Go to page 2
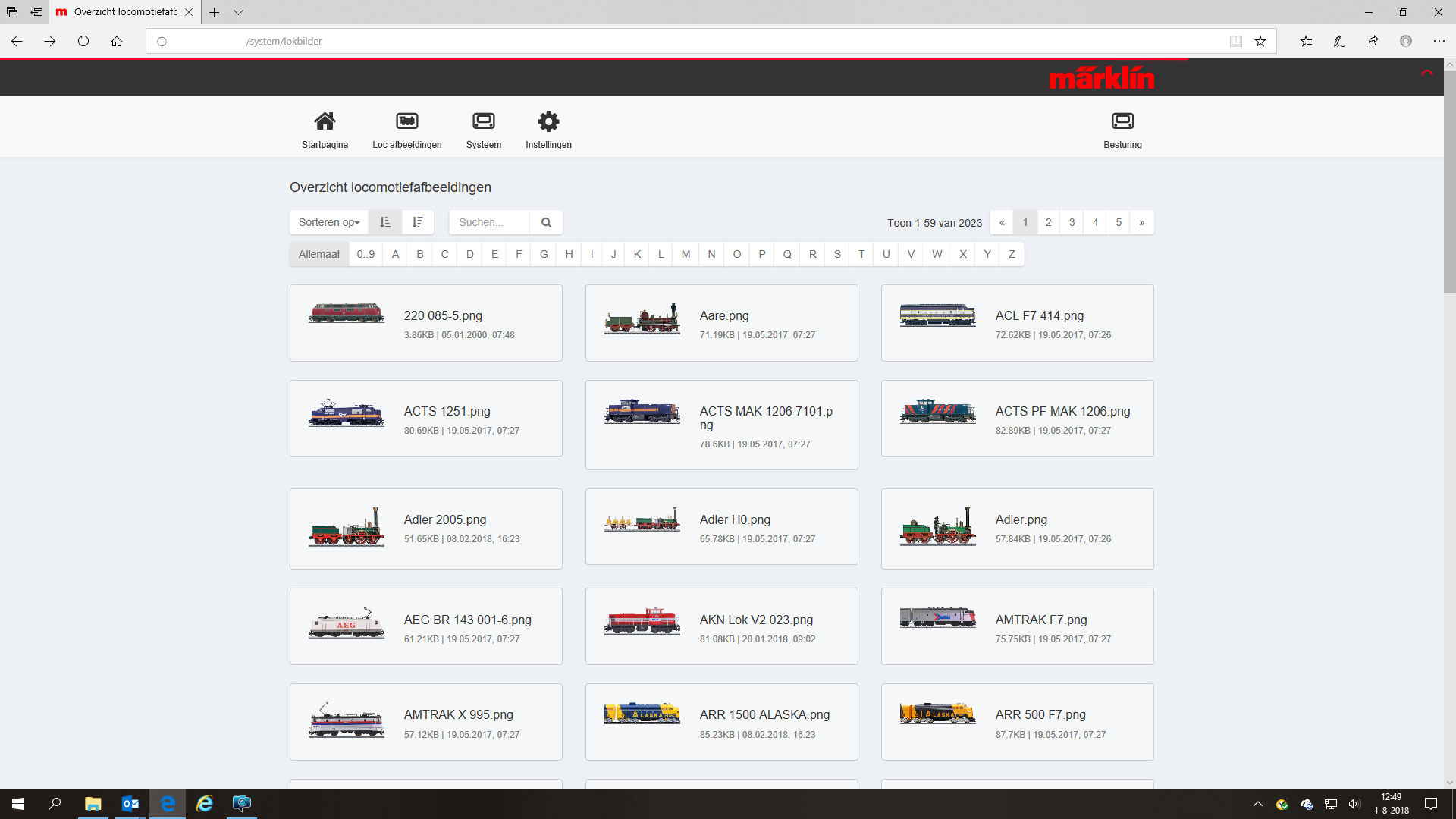 point(1048,222)
